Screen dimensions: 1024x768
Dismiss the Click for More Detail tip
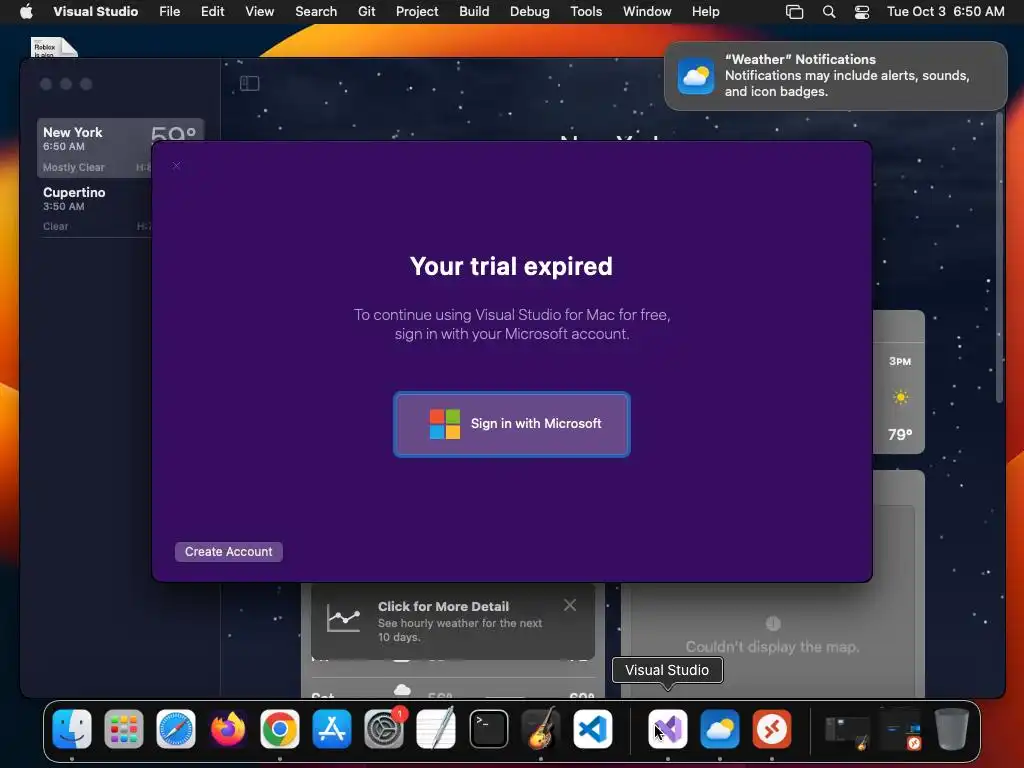[x=569, y=605]
